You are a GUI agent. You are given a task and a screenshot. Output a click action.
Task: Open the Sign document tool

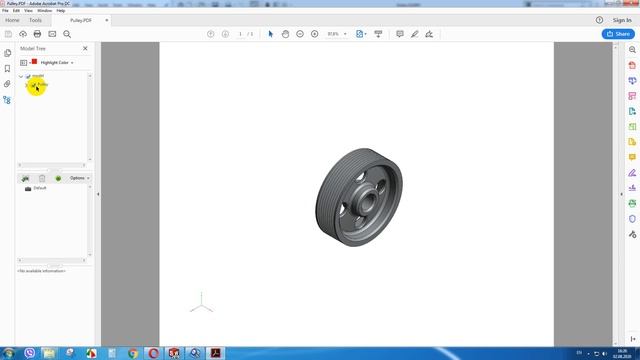(429, 34)
